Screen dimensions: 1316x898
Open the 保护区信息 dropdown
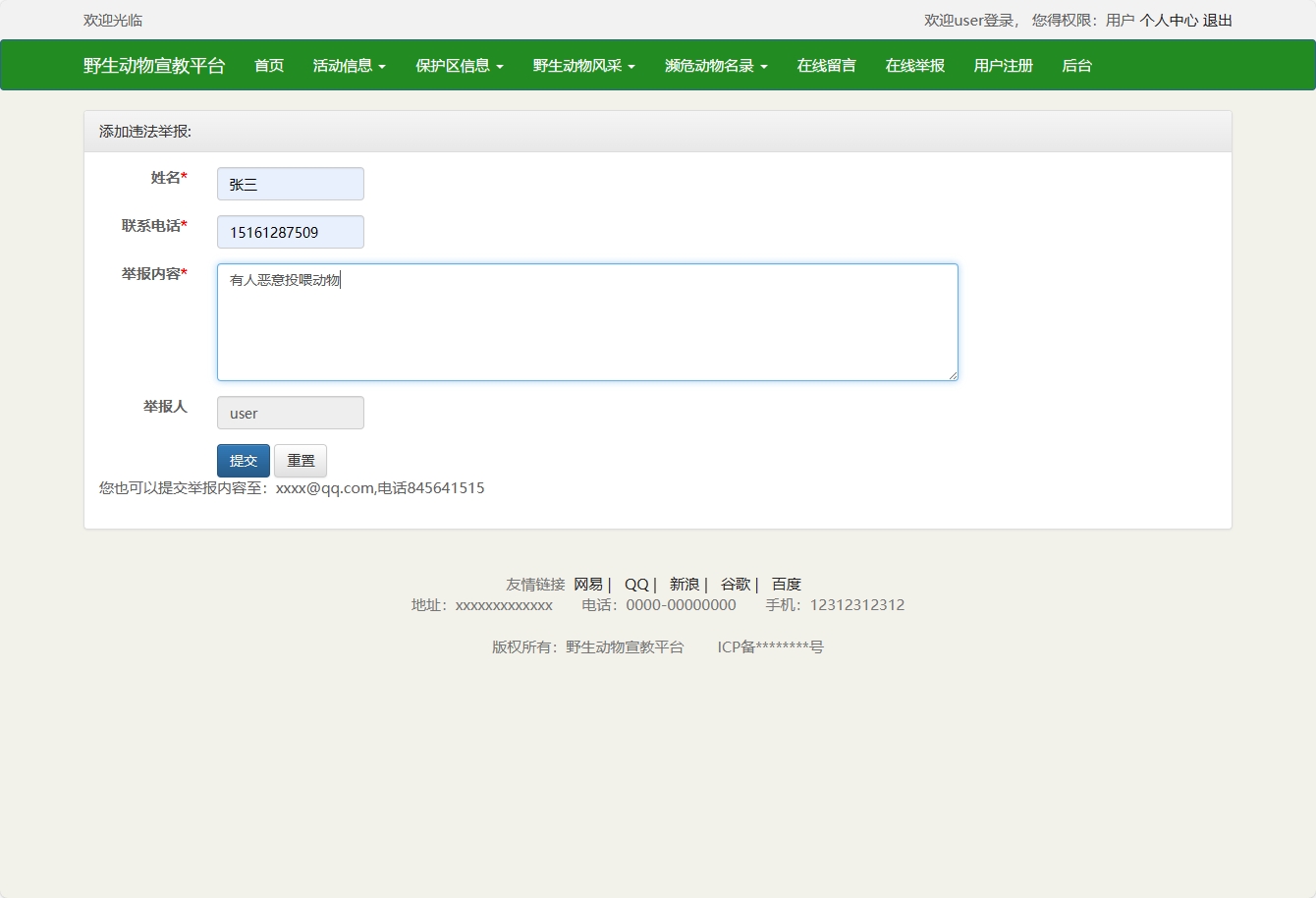point(459,65)
